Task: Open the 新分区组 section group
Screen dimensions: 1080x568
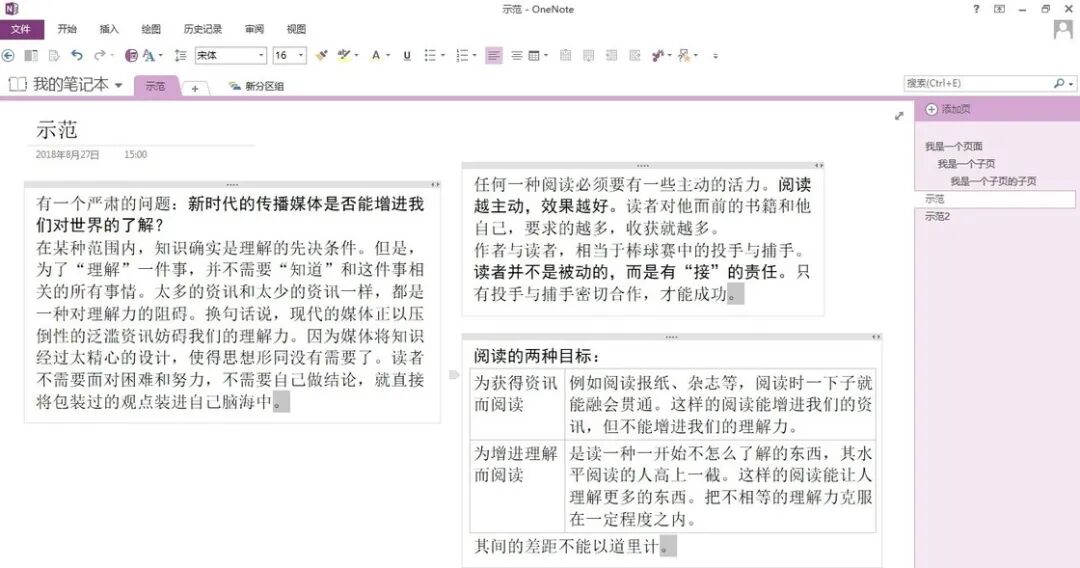Action: coord(256,86)
